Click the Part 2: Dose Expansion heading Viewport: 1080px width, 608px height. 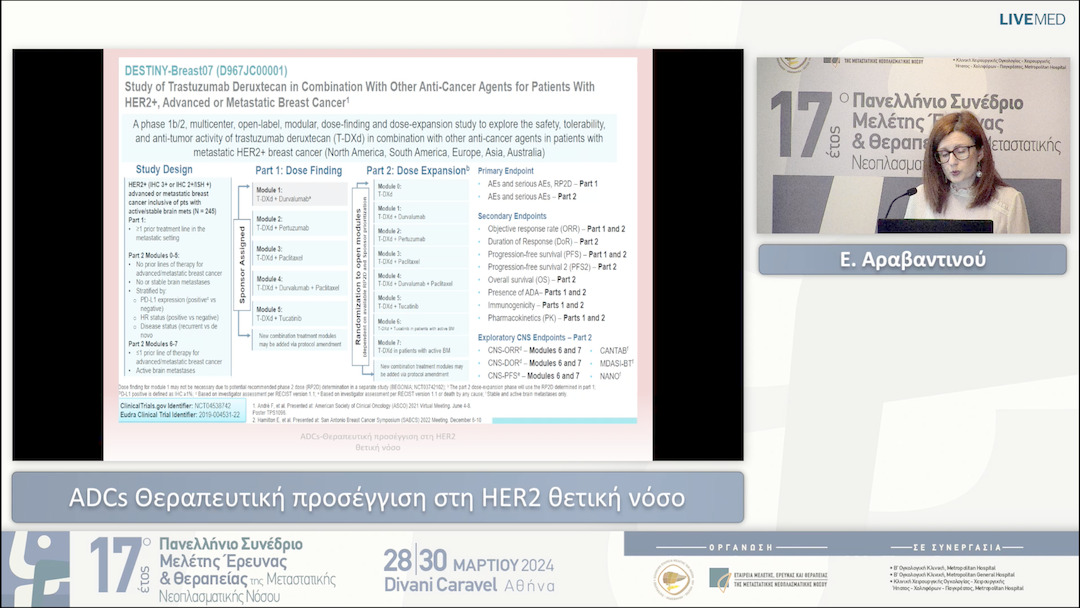click(x=417, y=170)
